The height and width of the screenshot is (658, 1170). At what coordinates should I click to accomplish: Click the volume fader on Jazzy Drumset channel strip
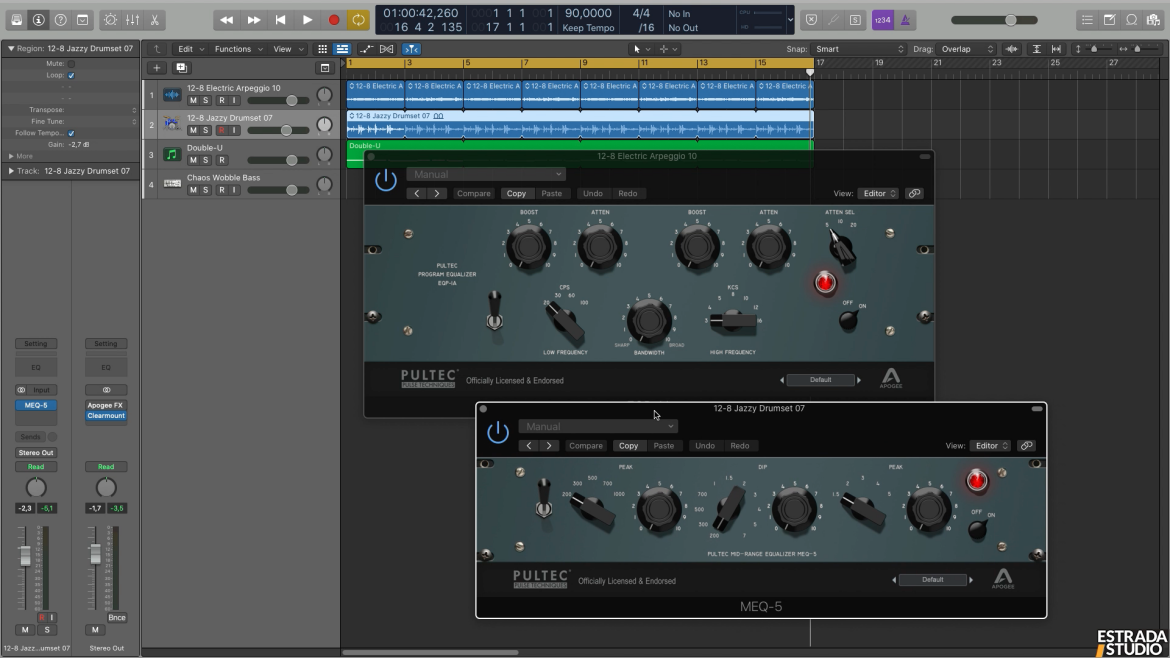[x=25, y=556]
